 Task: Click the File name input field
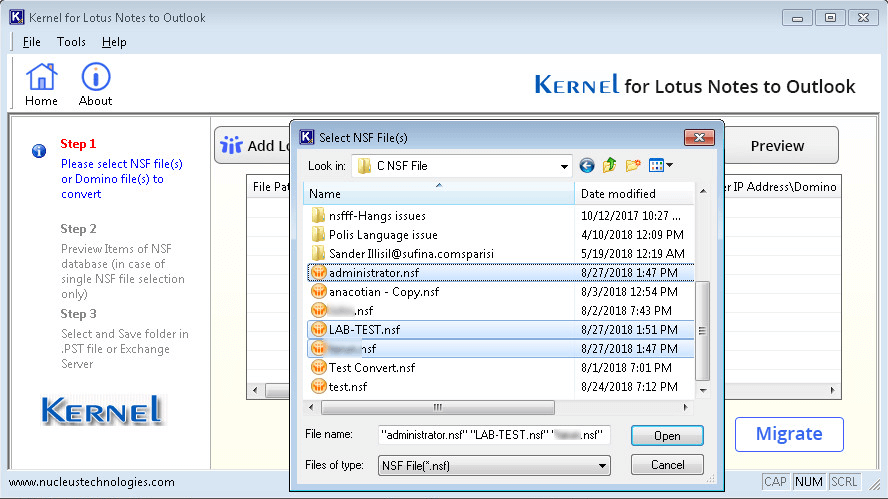pyautogui.click(x=493, y=435)
